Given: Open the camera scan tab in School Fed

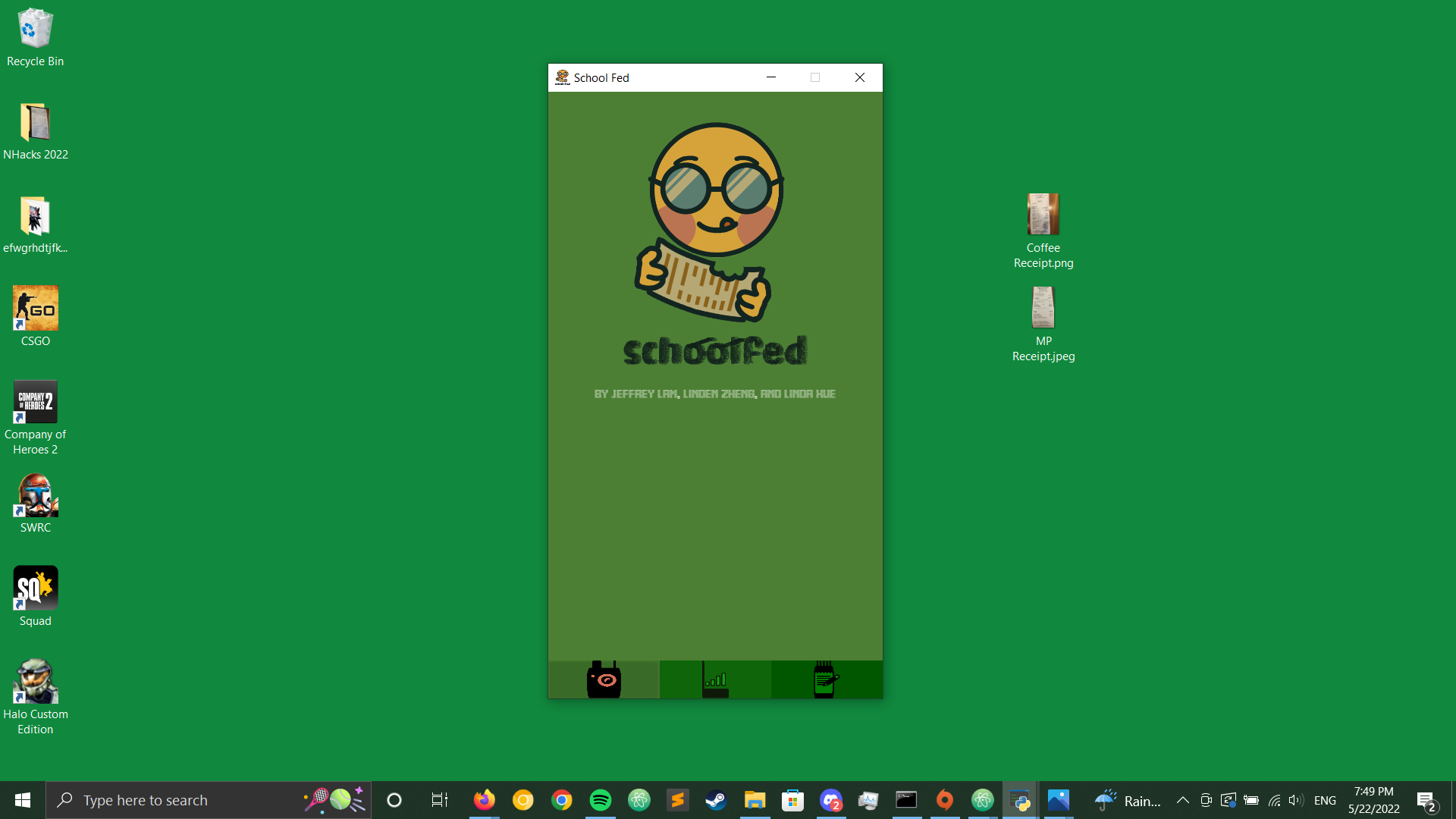Looking at the screenshot, I should [x=604, y=679].
